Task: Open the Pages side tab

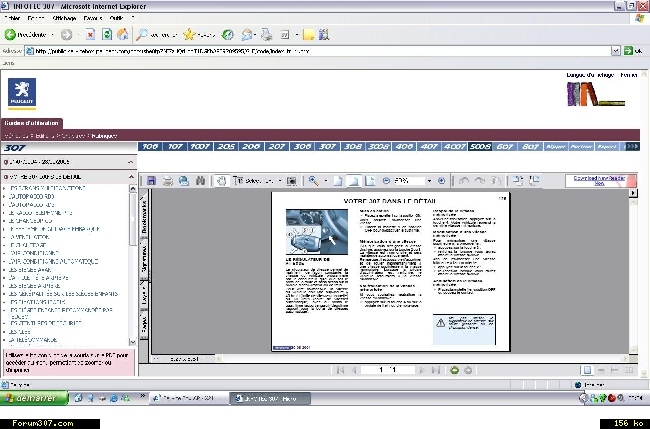Action: pos(144,324)
